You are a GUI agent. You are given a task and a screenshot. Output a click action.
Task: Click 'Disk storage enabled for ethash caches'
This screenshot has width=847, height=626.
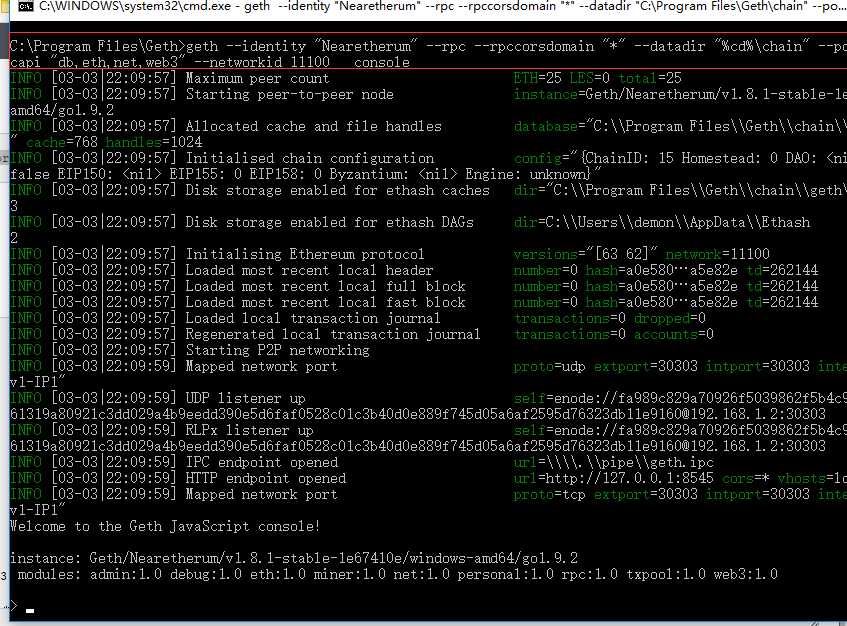point(338,190)
